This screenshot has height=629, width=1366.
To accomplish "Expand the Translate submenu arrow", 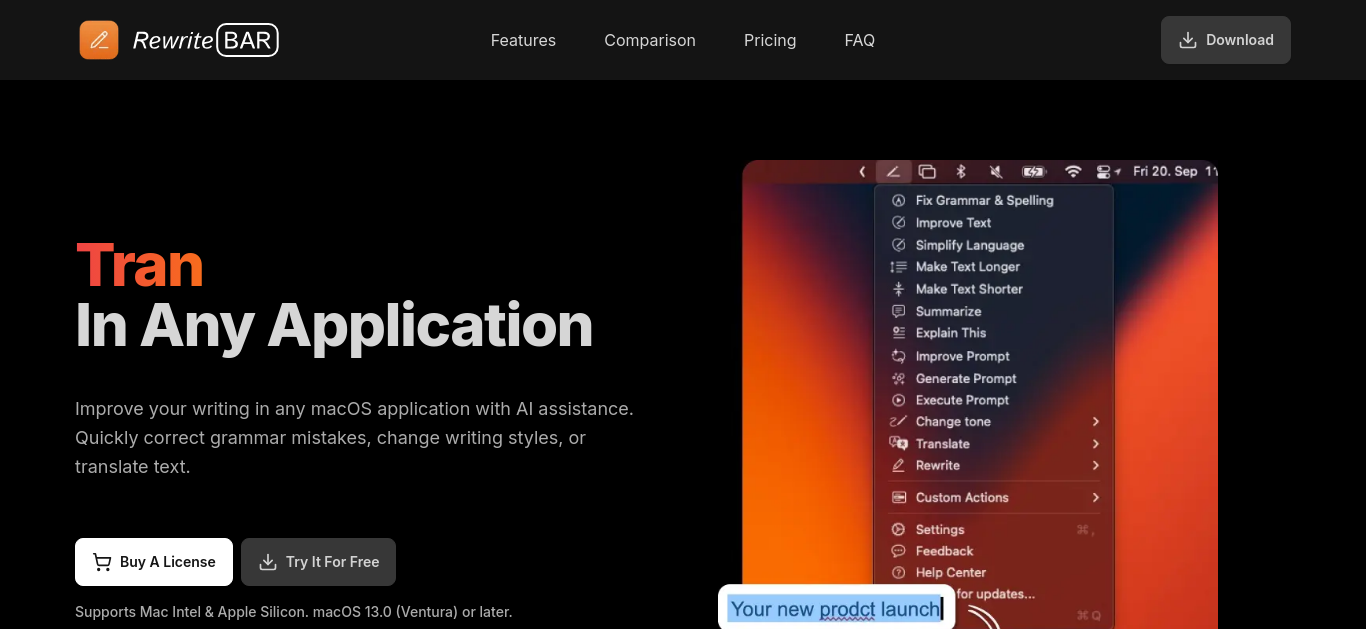I will click(x=1096, y=444).
